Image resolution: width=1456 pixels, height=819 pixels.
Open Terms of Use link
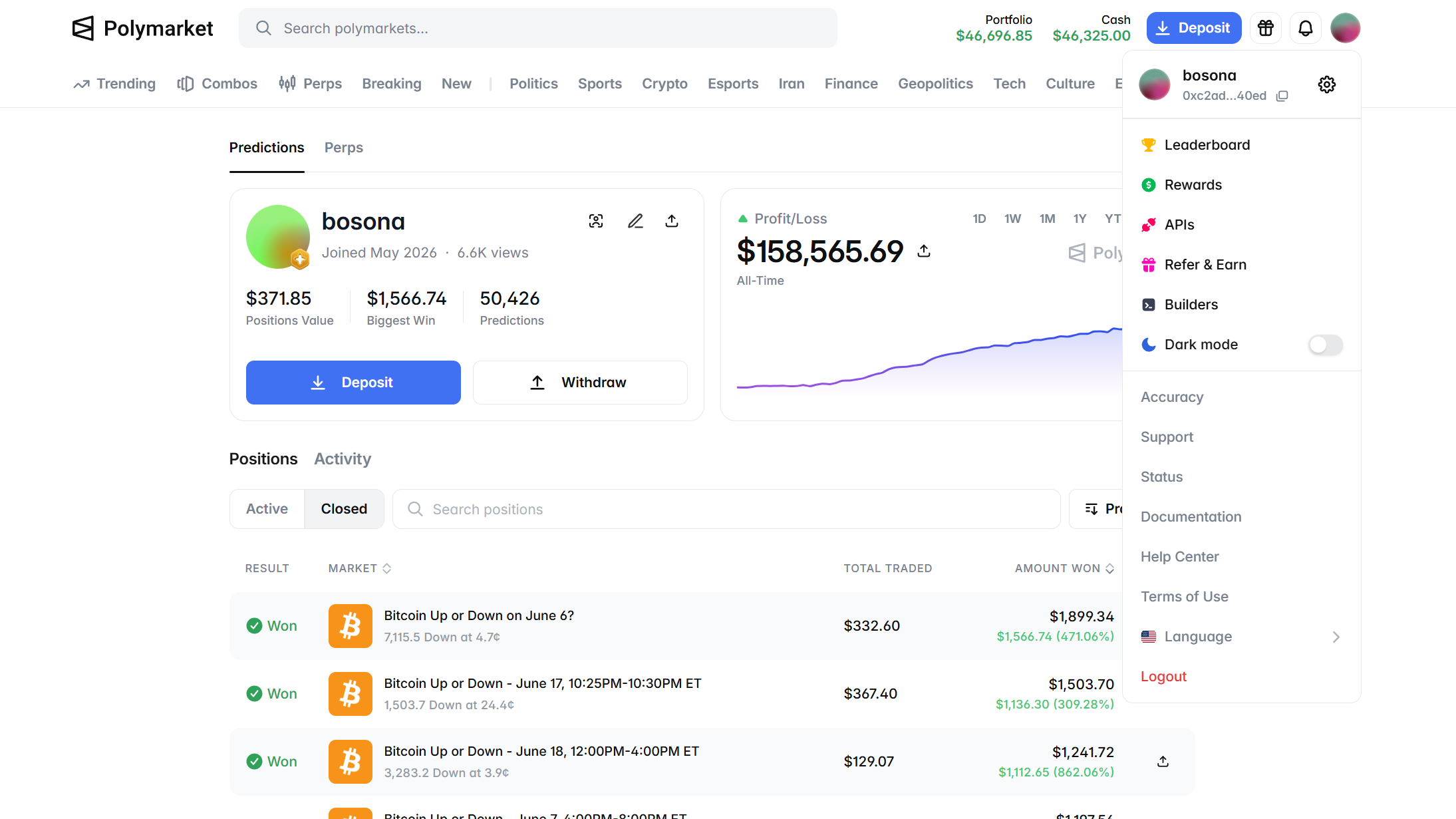(1184, 597)
